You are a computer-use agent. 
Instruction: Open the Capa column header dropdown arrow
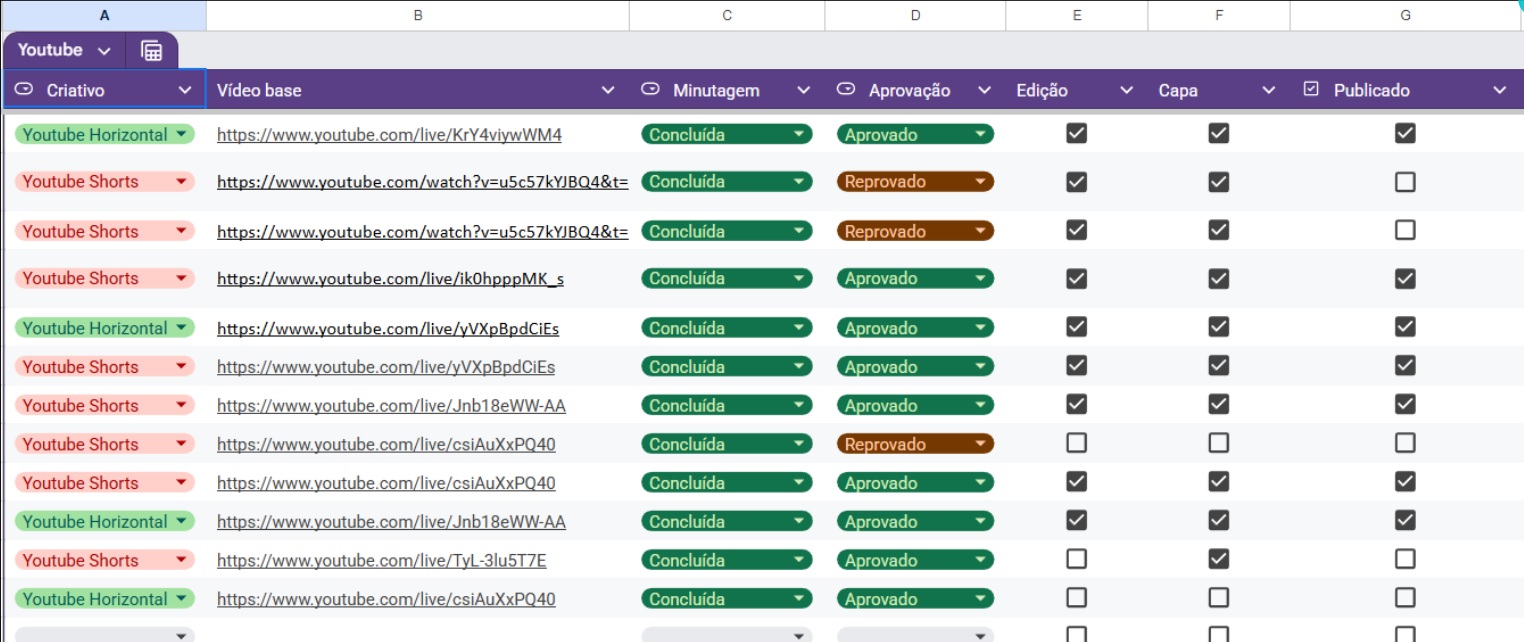pyautogui.click(x=1268, y=91)
